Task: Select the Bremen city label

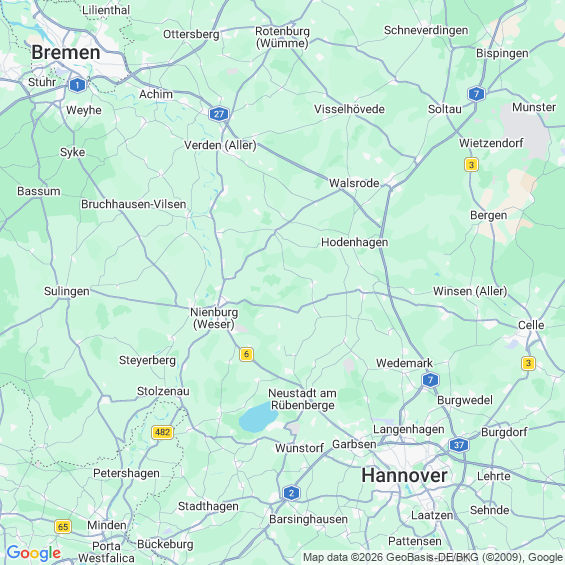Action: tap(66, 53)
